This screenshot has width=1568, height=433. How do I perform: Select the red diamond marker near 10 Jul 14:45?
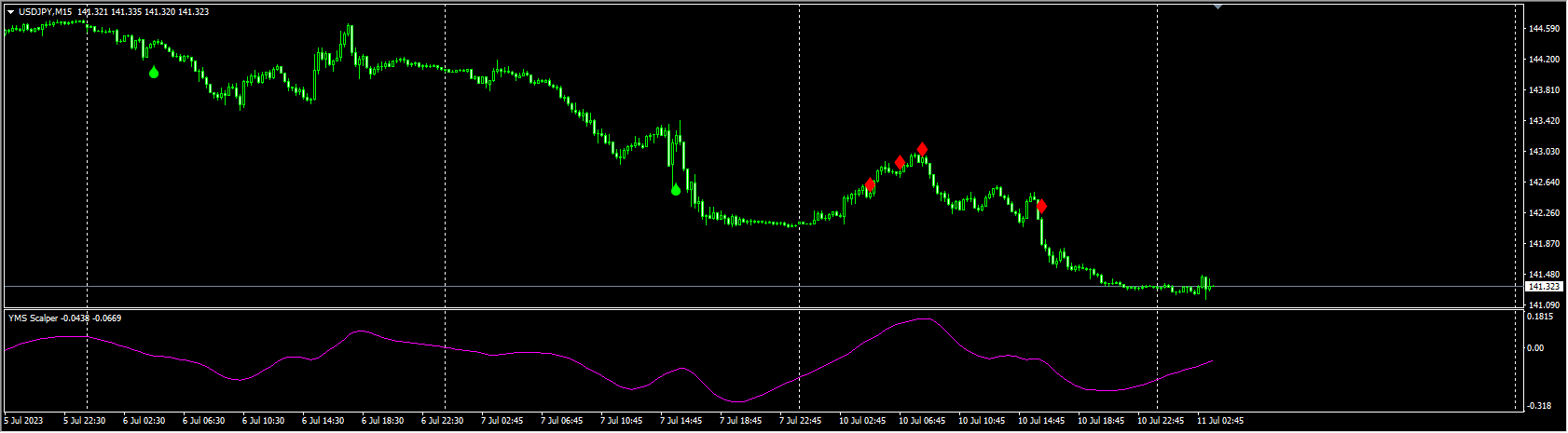[x=1041, y=206]
